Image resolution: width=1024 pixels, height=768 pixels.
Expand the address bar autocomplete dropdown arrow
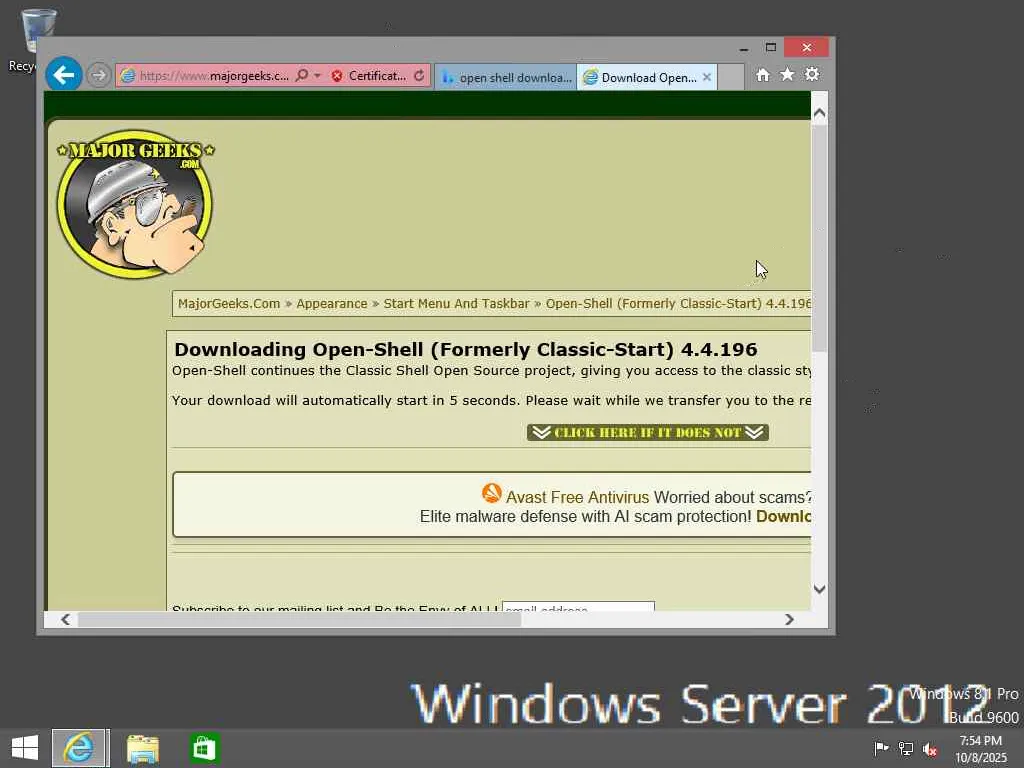[x=317, y=76]
